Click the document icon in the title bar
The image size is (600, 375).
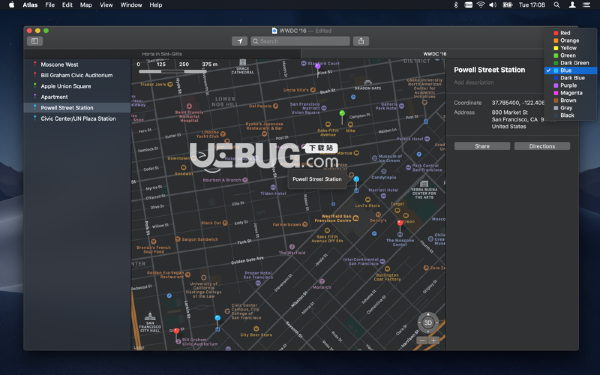pos(274,31)
